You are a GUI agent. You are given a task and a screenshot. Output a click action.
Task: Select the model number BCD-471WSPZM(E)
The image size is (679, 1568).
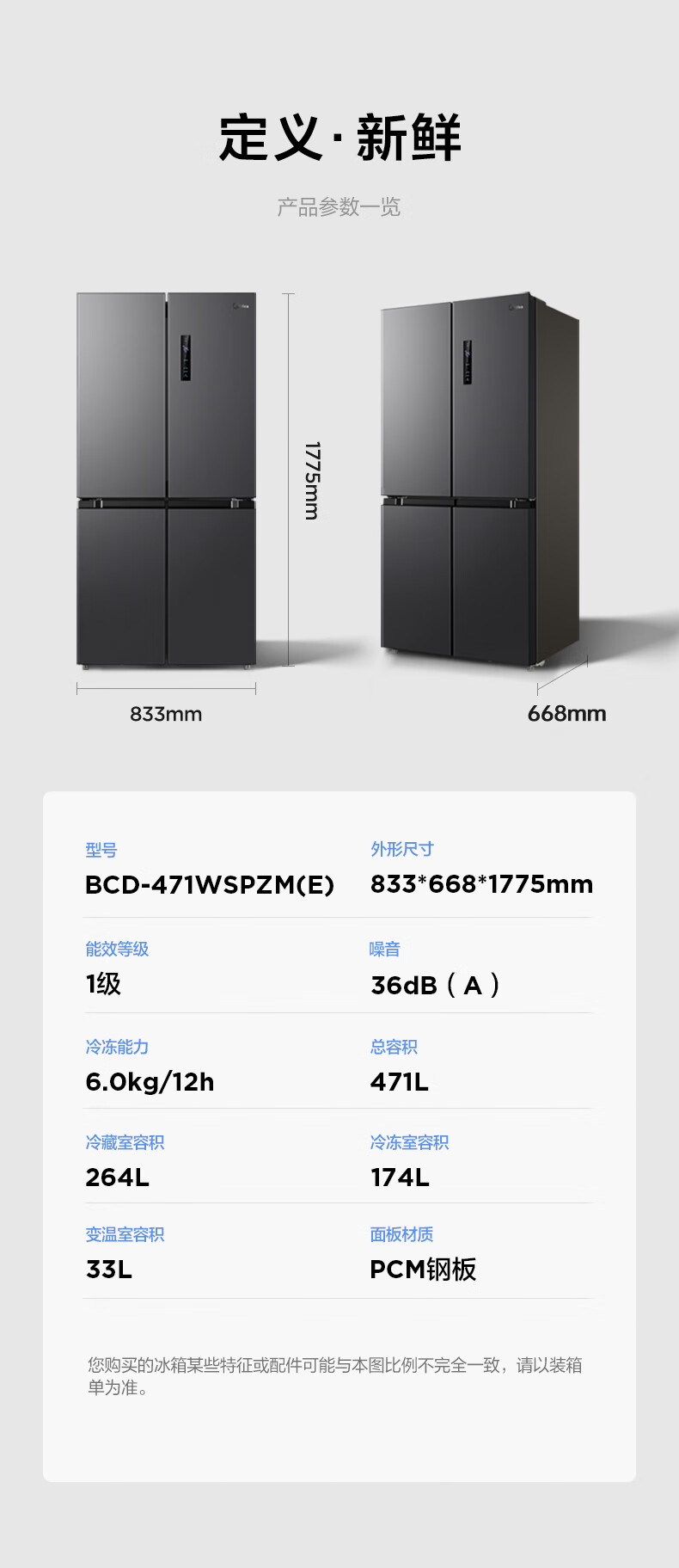click(x=210, y=885)
